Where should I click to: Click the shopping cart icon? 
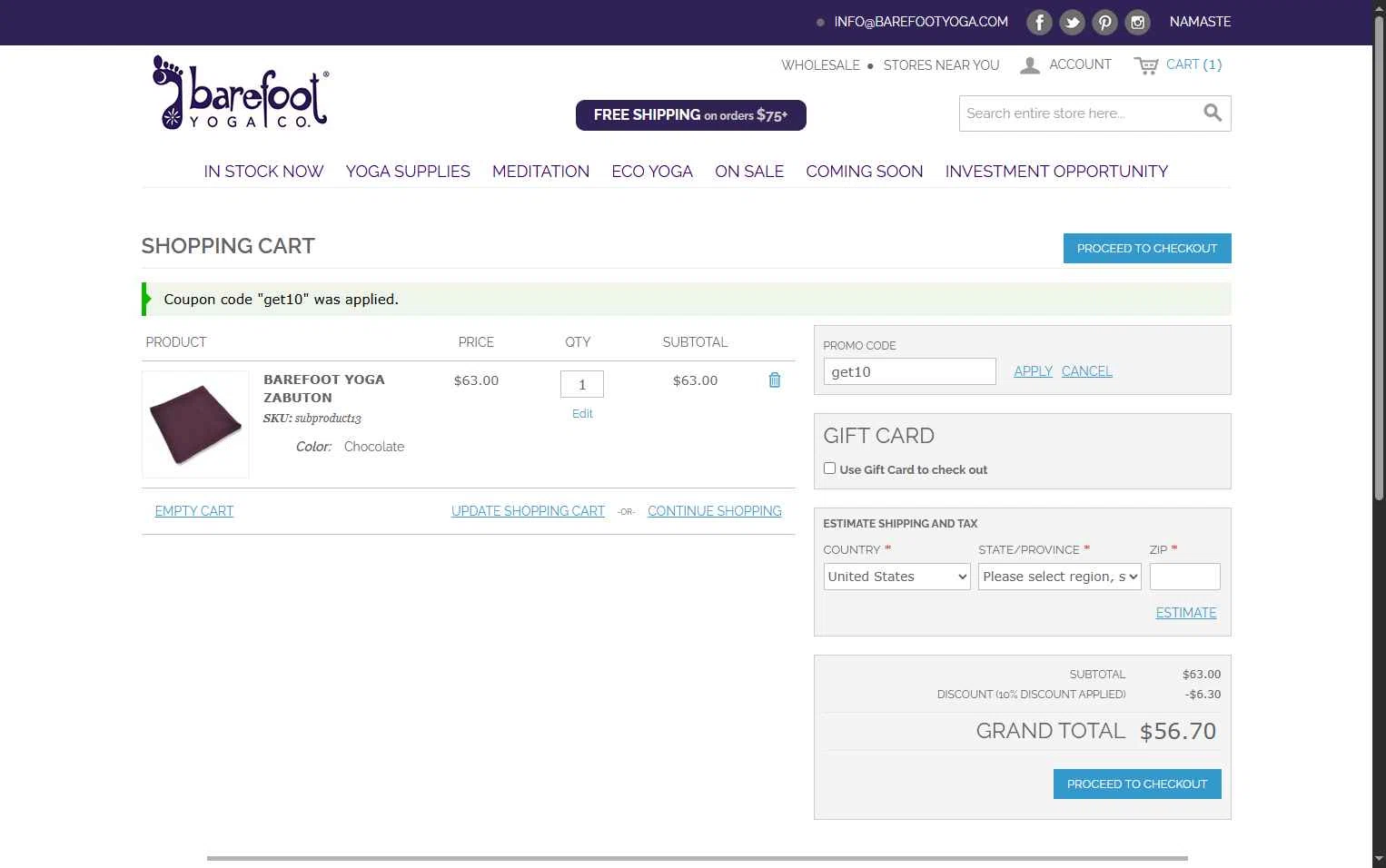tap(1146, 65)
